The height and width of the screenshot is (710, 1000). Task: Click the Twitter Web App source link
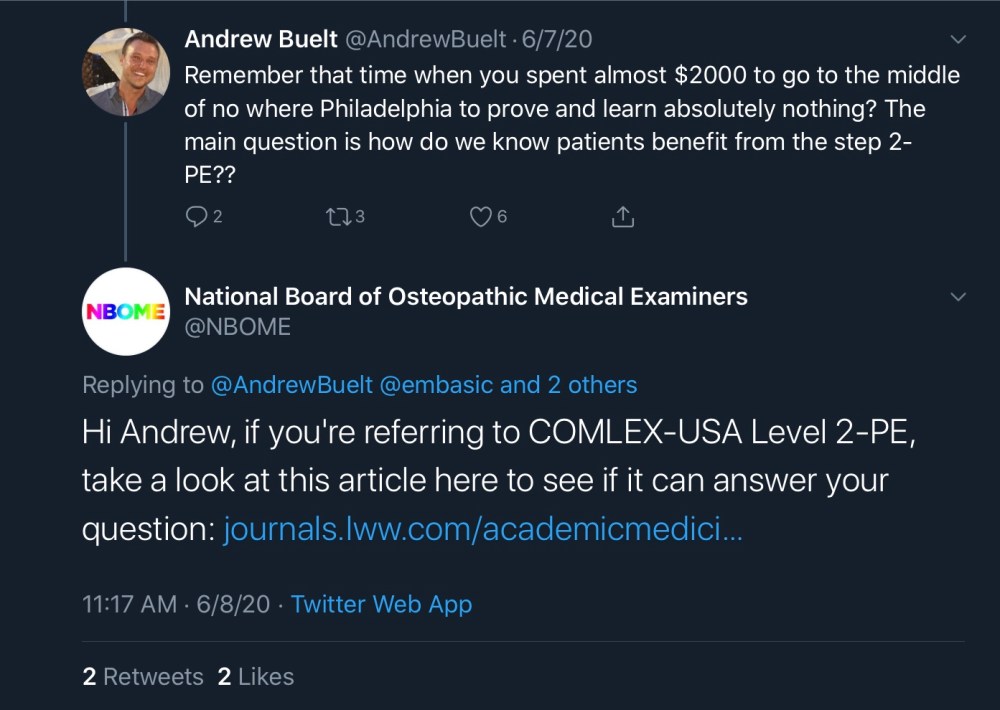click(x=381, y=604)
